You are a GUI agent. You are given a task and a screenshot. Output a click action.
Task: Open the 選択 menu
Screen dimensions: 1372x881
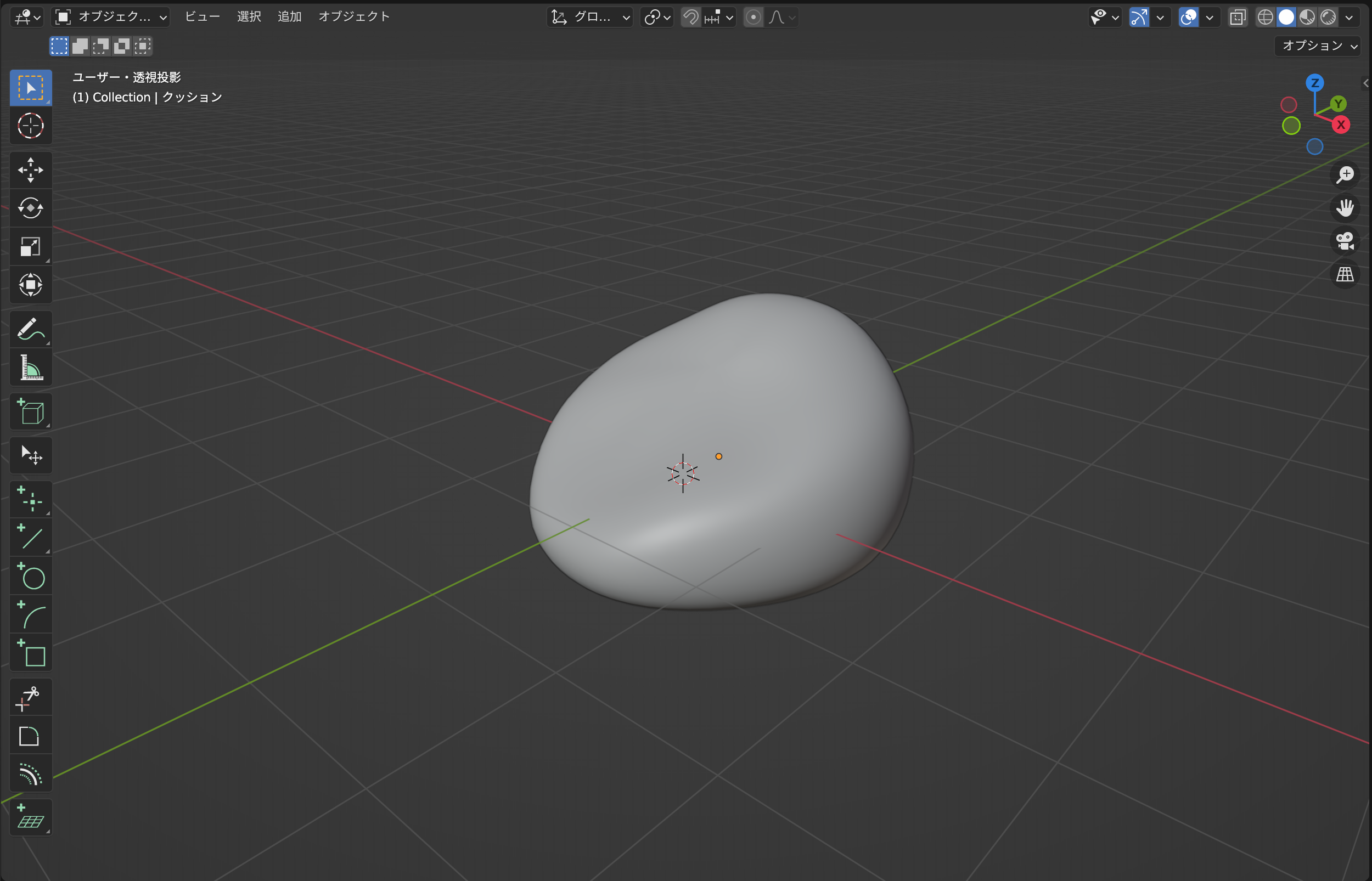[249, 17]
